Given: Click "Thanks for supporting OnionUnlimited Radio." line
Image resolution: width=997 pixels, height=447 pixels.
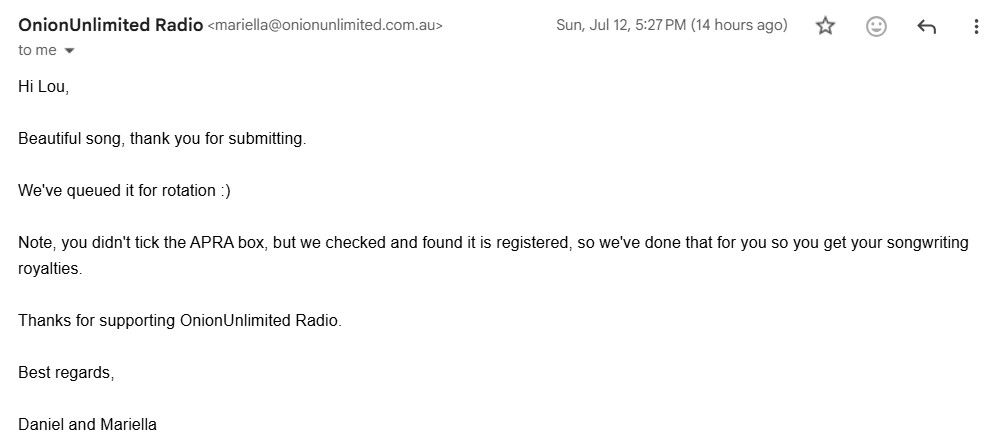Looking at the screenshot, I should pos(180,320).
